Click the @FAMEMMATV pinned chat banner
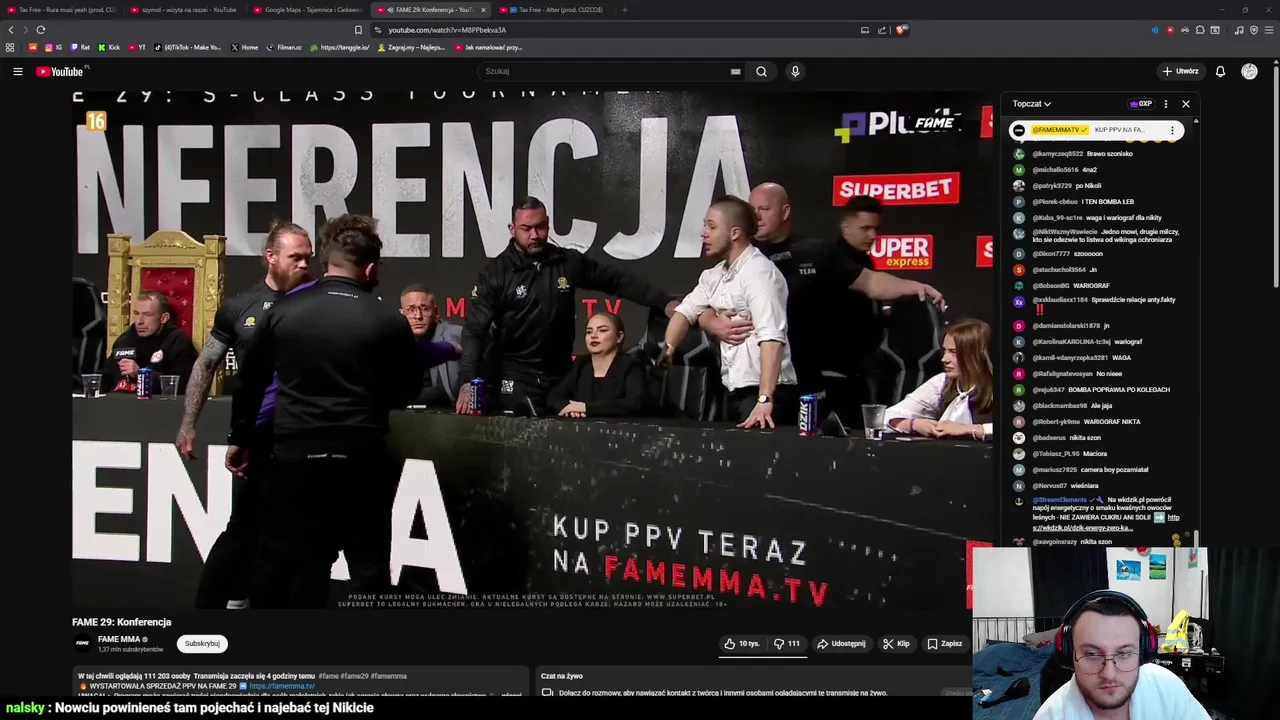 click(1096, 130)
